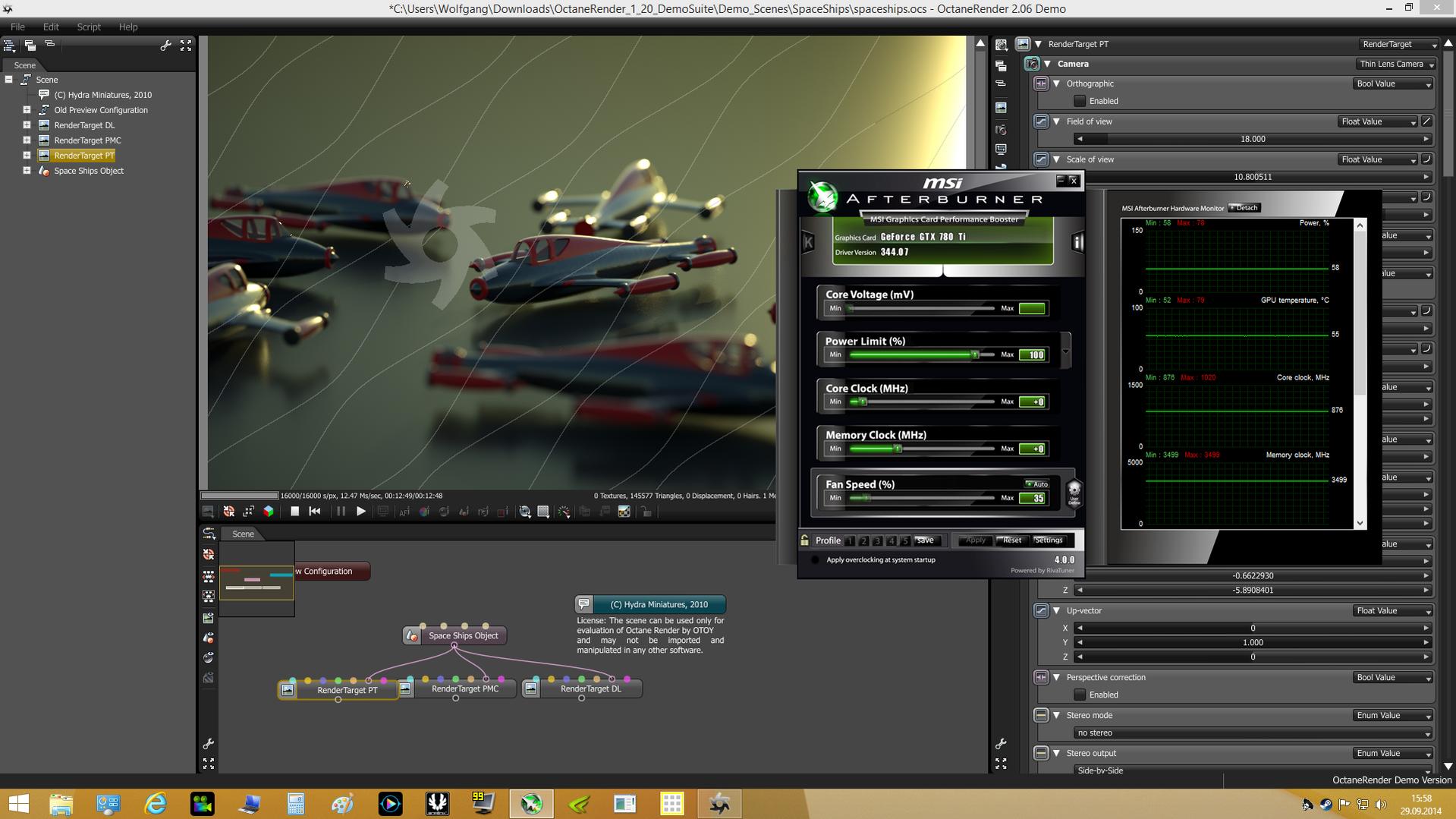
Task: Select Afterburner profile slot 3
Action: coord(877,540)
